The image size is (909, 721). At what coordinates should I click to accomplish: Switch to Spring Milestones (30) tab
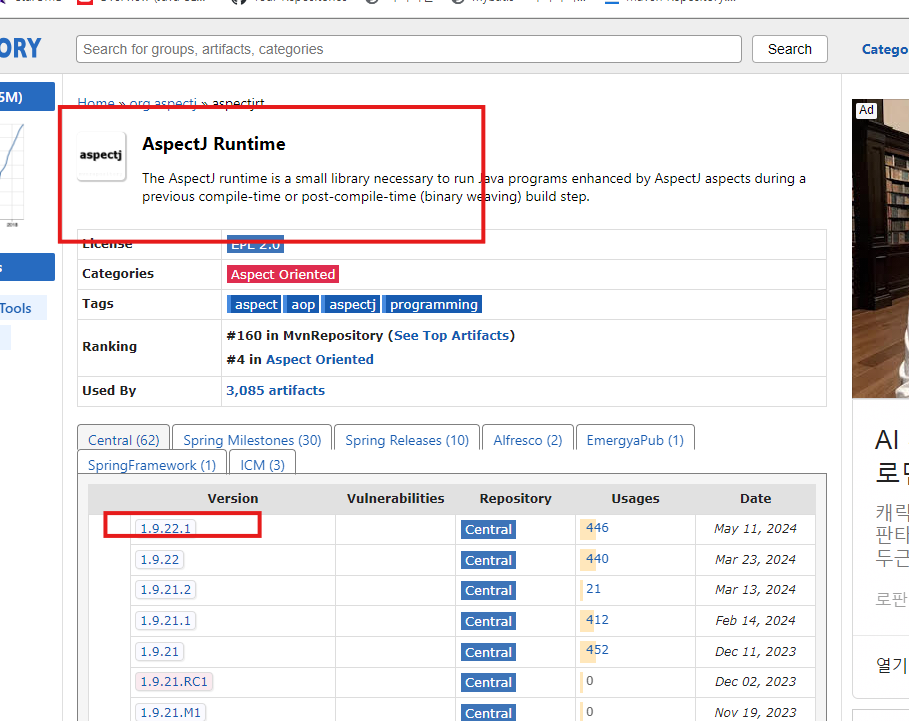point(252,440)
